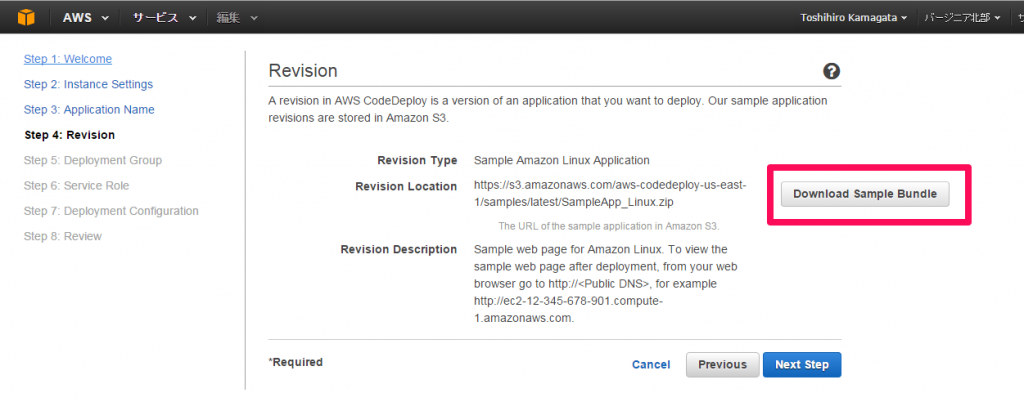This screenshot has height=402, width=1024.
Task: Go to Step 3: Application Name
Action: 89,110
